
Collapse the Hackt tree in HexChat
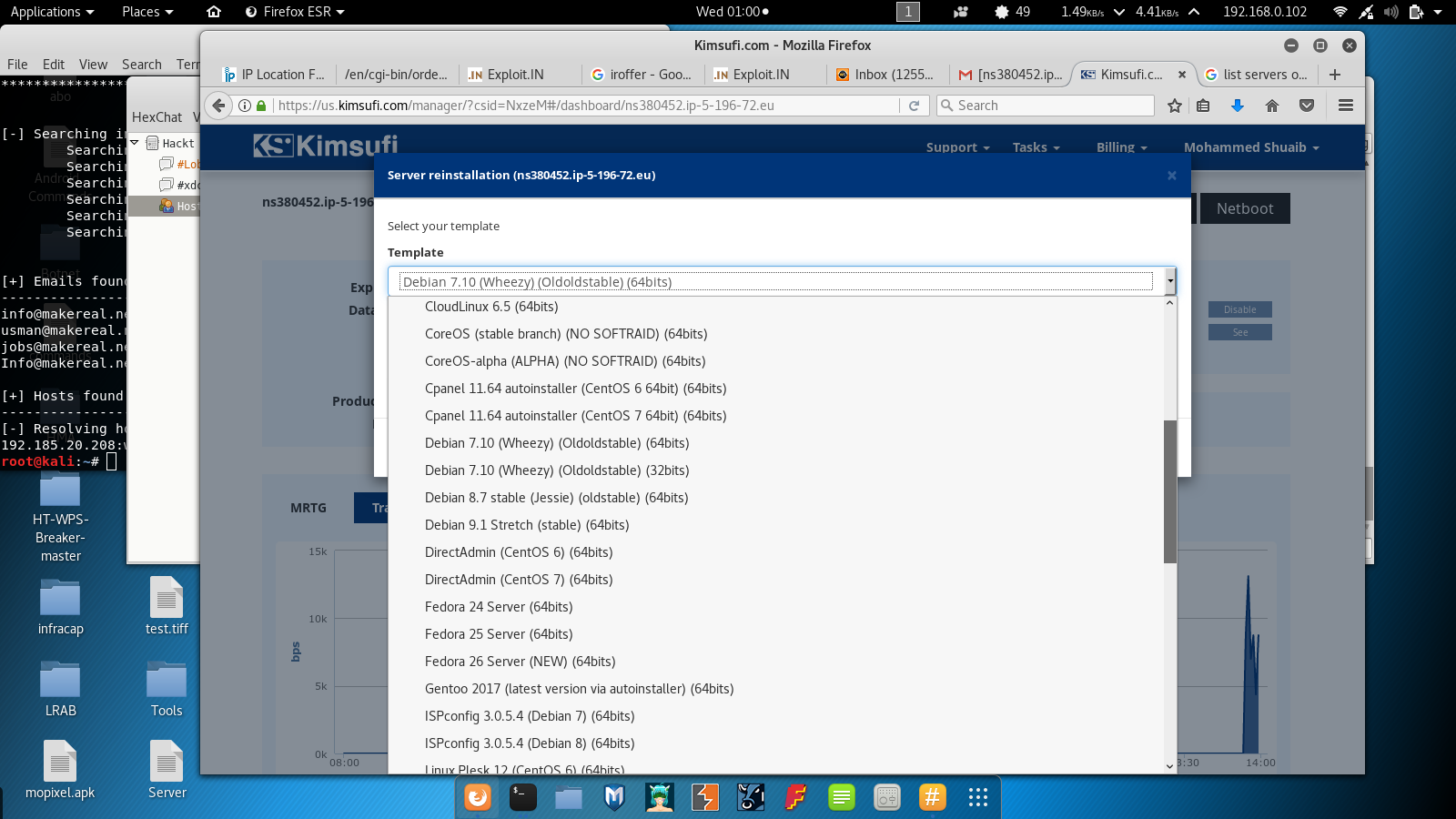(135, 143)
